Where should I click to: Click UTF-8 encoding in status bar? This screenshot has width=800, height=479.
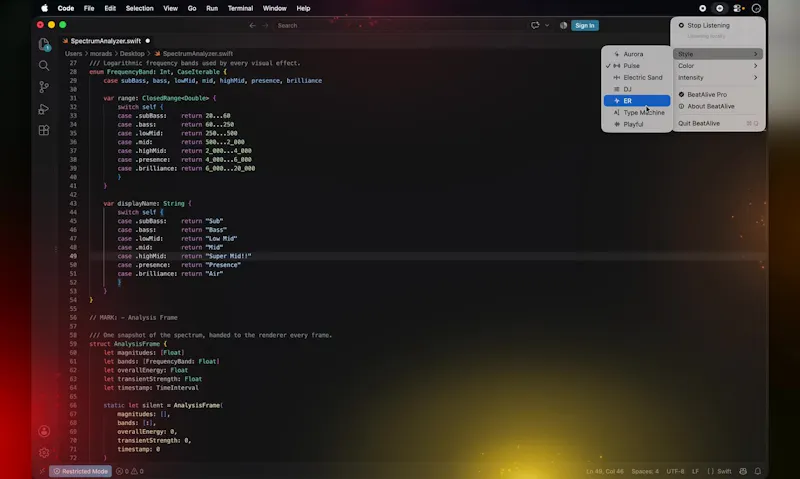point(675,471)
